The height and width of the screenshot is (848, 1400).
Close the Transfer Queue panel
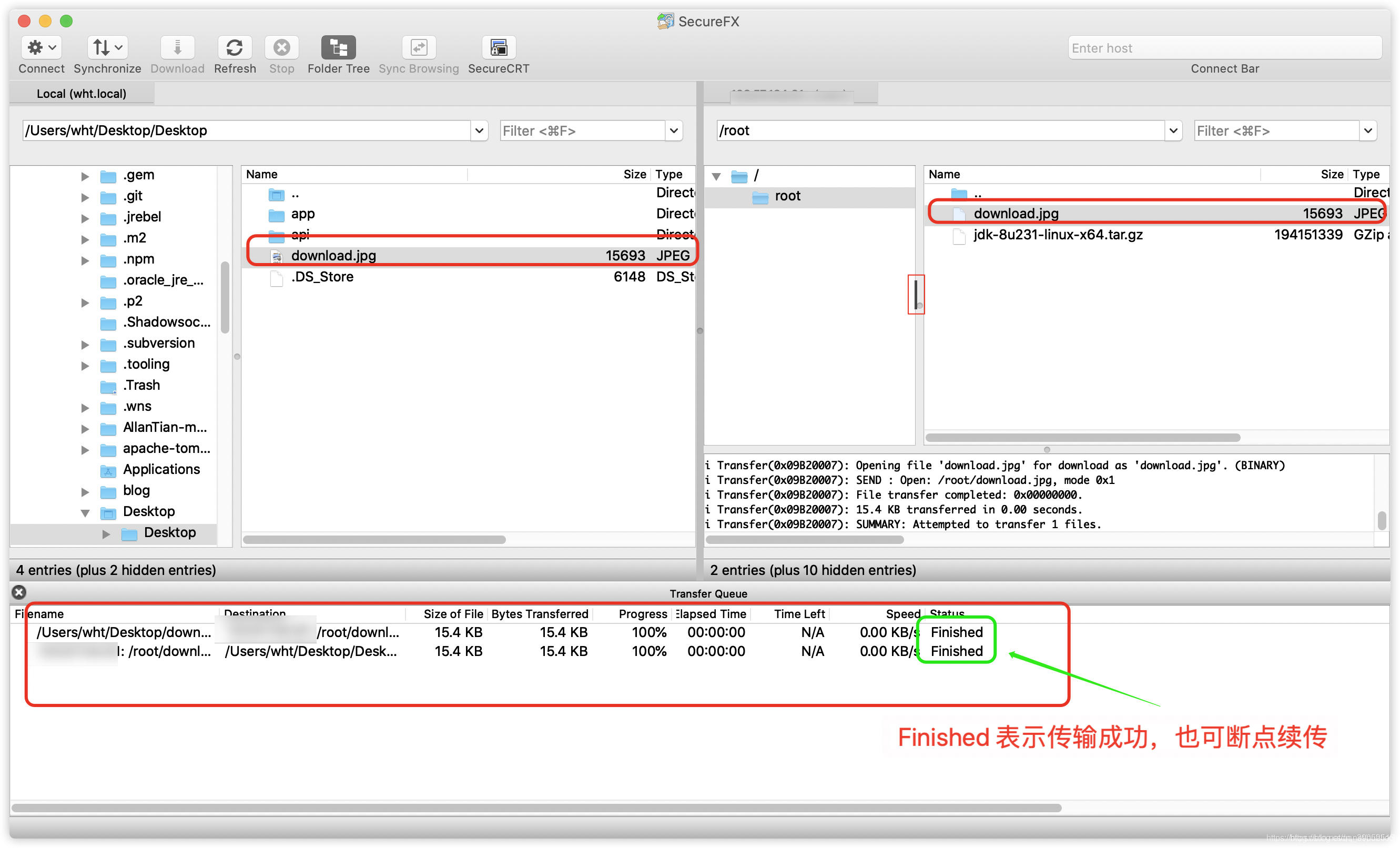19,592
